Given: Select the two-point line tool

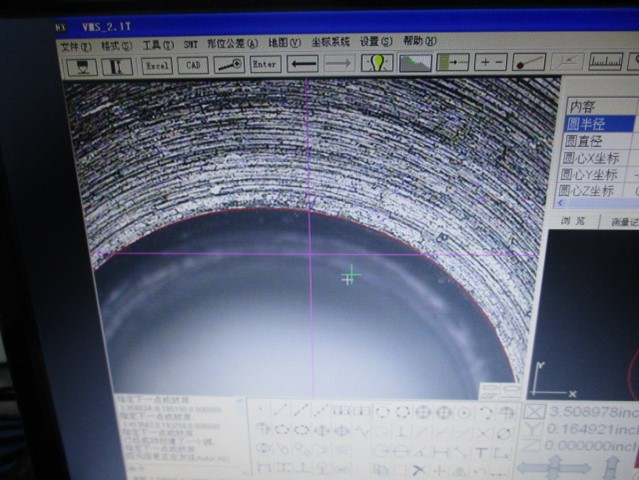Looking at the screenshot, I should 280,410.
